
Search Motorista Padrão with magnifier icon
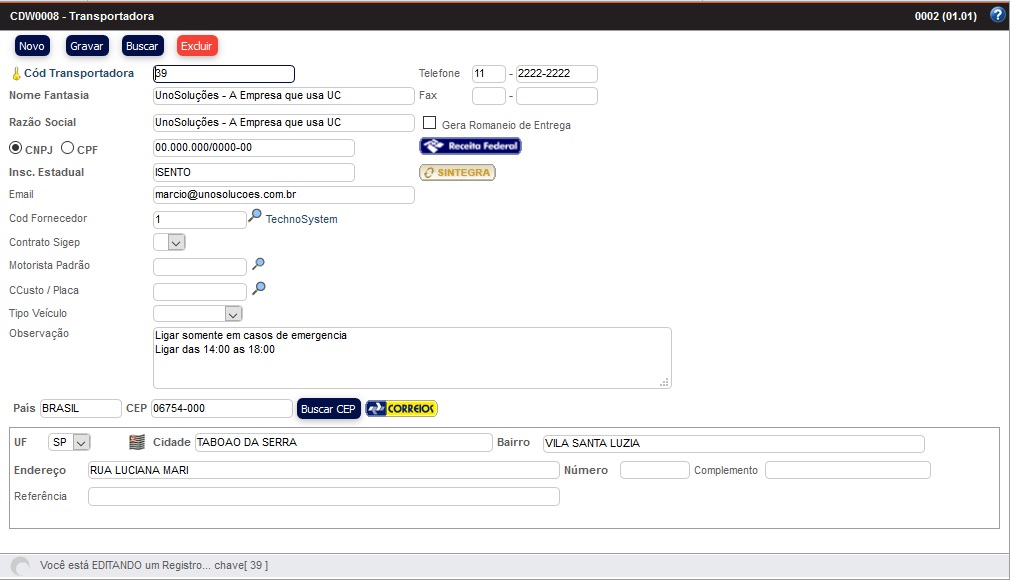[259, 264]
